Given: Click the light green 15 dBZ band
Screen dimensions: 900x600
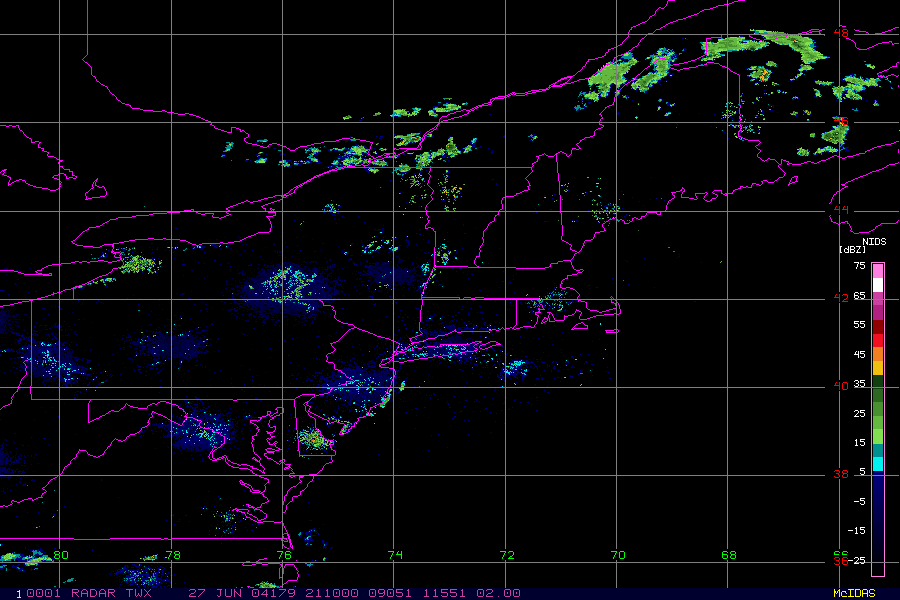Looking at the screenshot, I should 878,437.
